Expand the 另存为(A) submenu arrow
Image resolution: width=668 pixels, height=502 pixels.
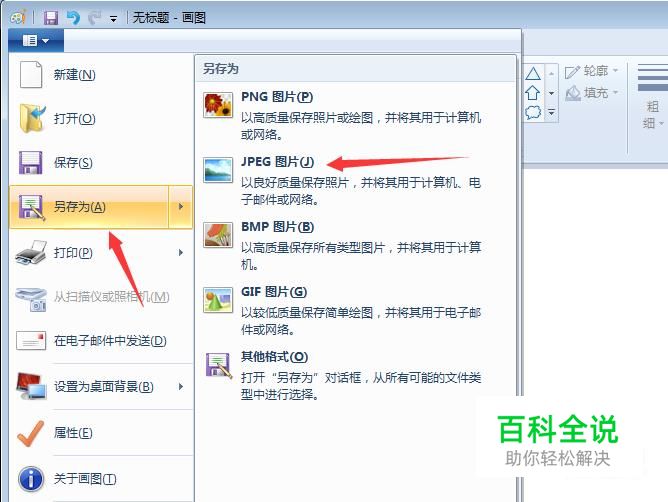coord(181,207)
